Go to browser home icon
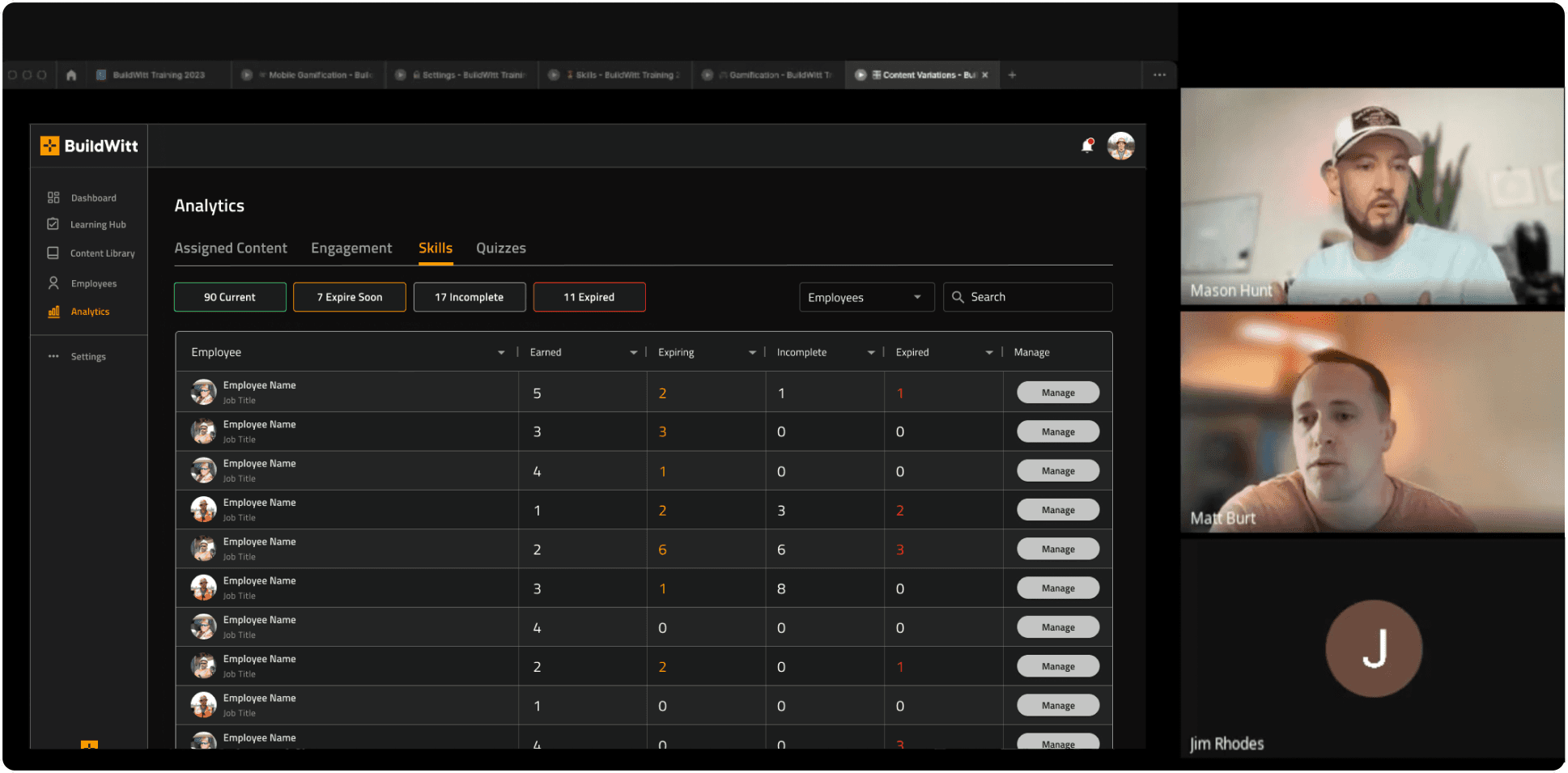 pos(71,75)
